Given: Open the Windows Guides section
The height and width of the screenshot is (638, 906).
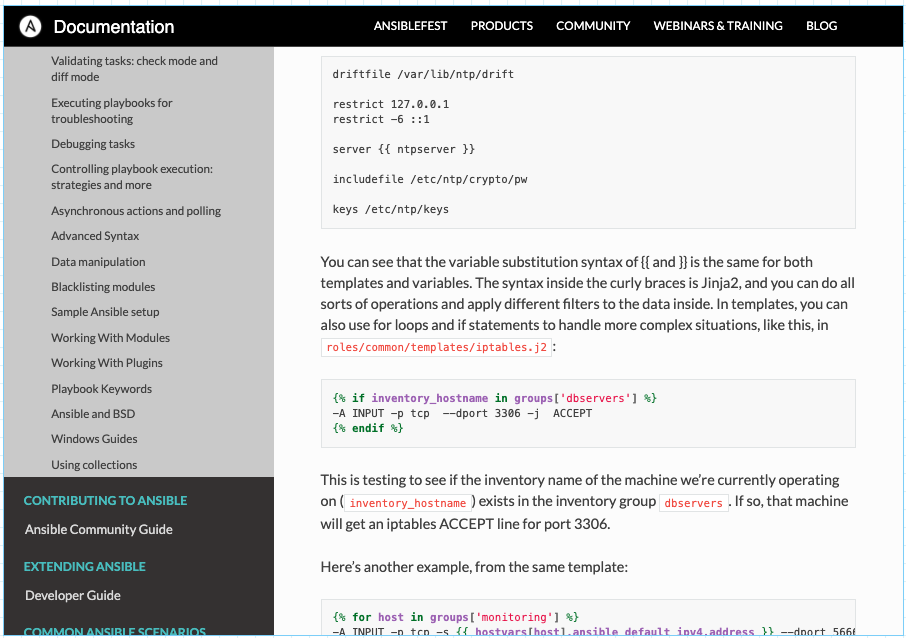Looking at the screenshot, I should coord(94,439).
